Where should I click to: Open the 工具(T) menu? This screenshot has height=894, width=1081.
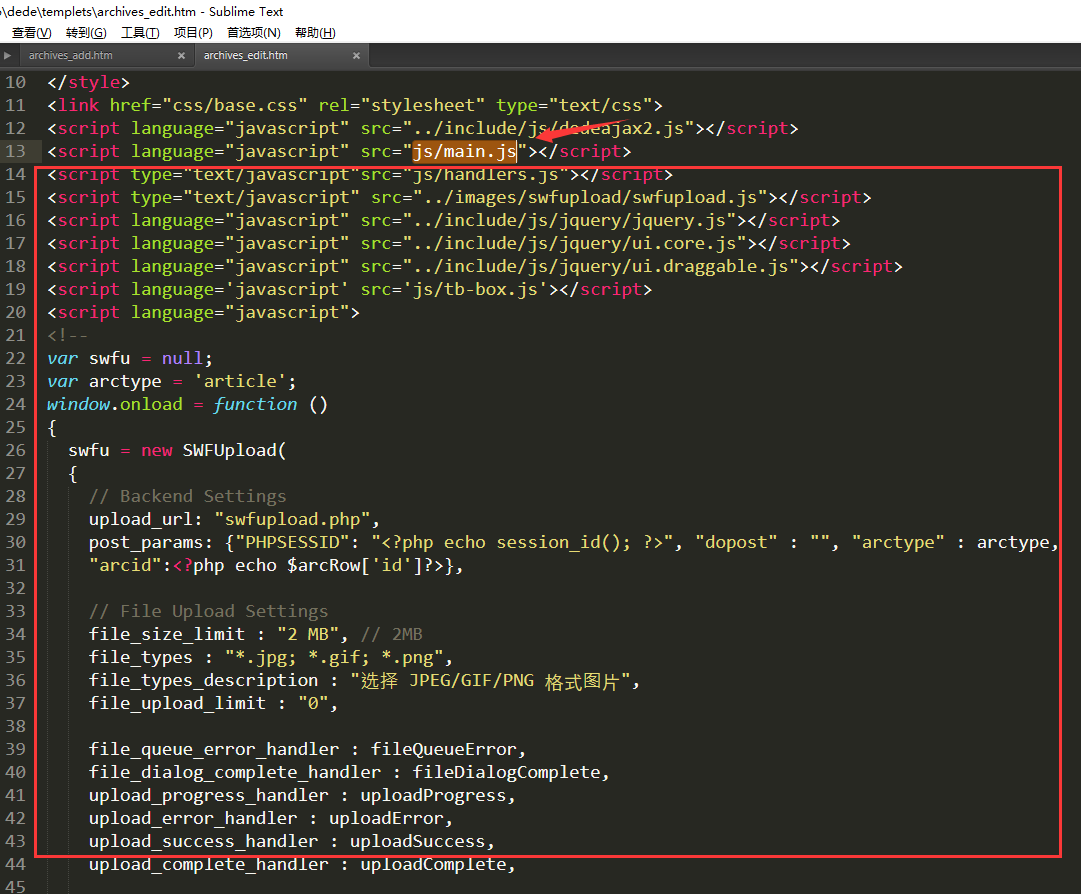pos(140,33)
